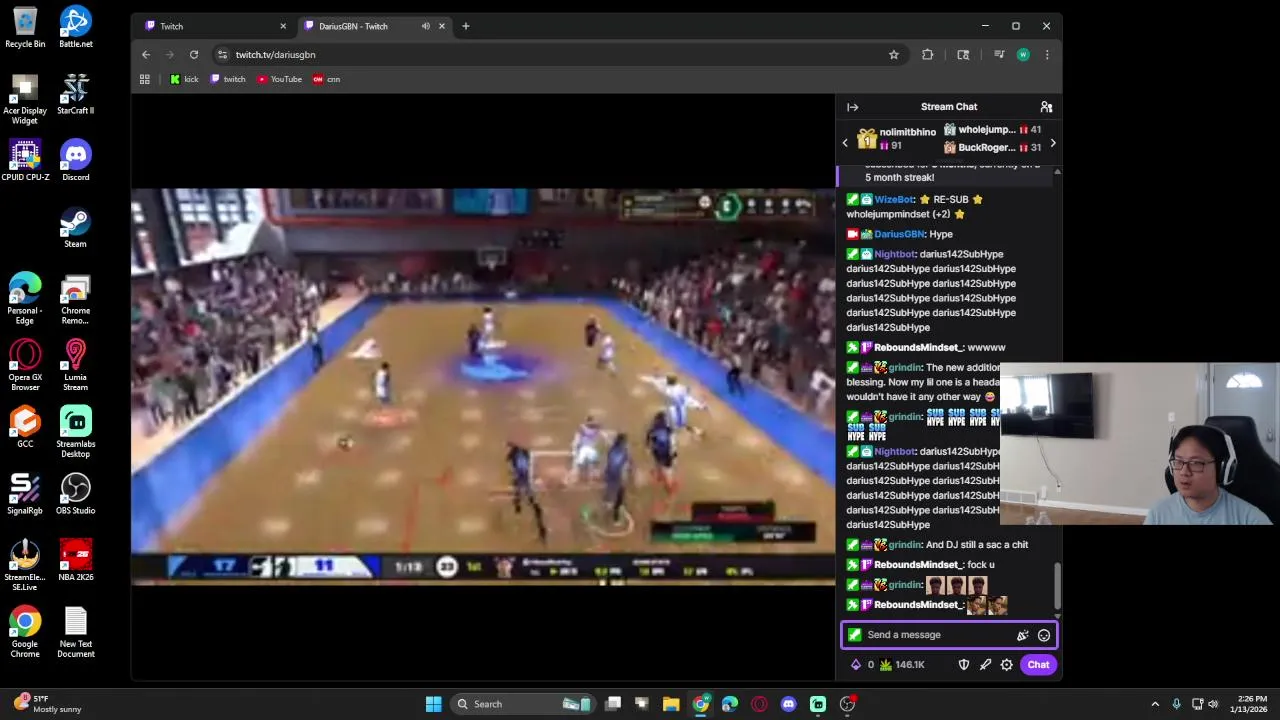Open Chrome side panel icon
This screenshot has height=720, width=1280.
tap(963, 55)
